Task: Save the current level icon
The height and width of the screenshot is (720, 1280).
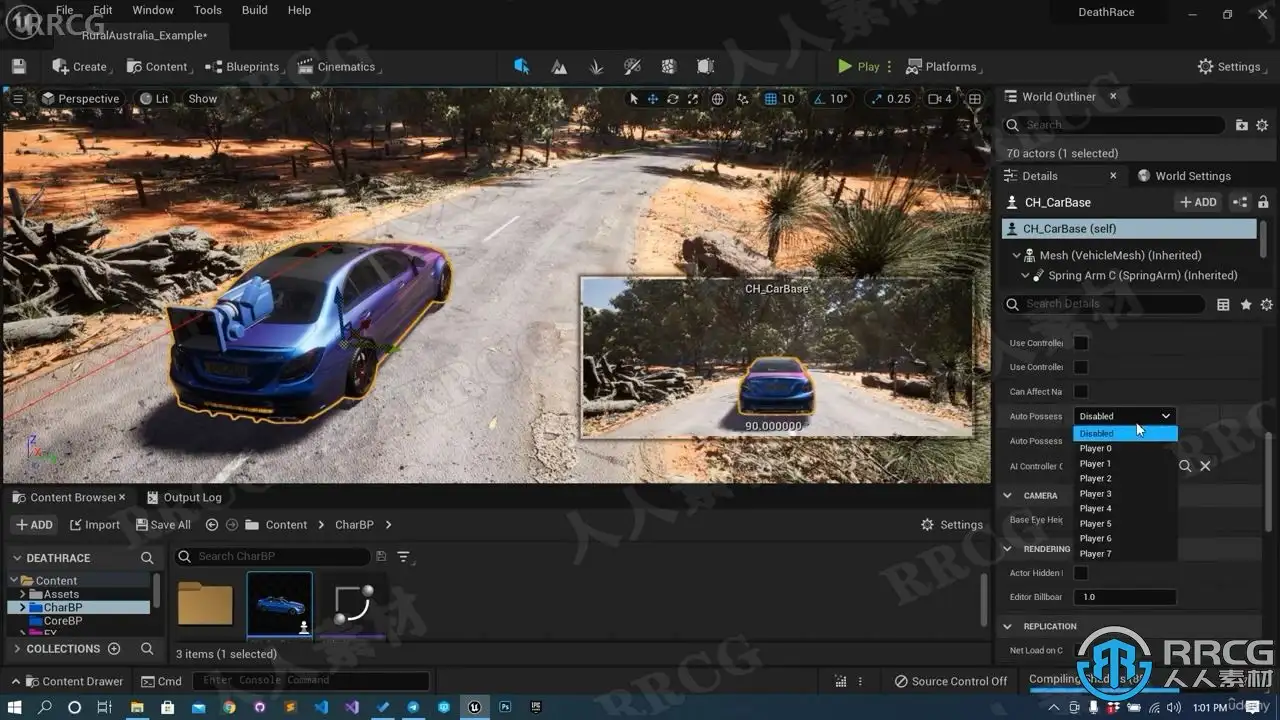Action: coord(19,67)
